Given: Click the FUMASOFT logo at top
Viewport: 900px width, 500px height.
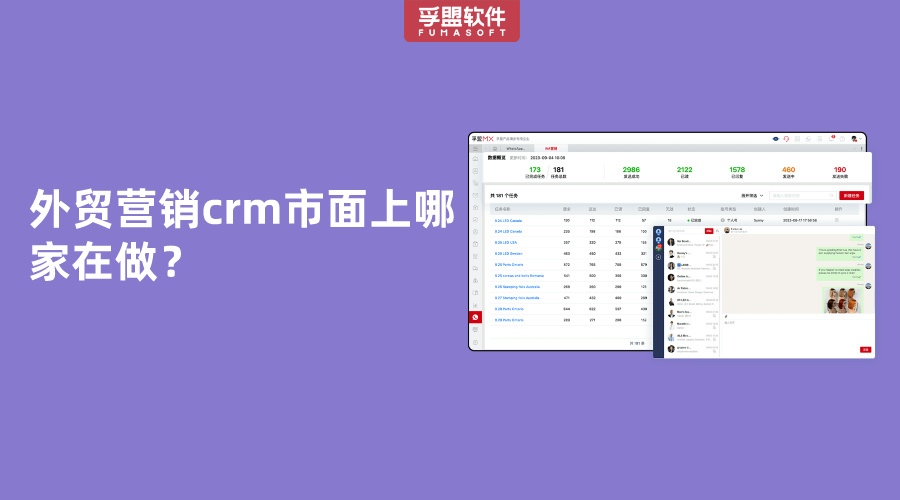Looking at the screenshot, I should [x=461, y=21].
